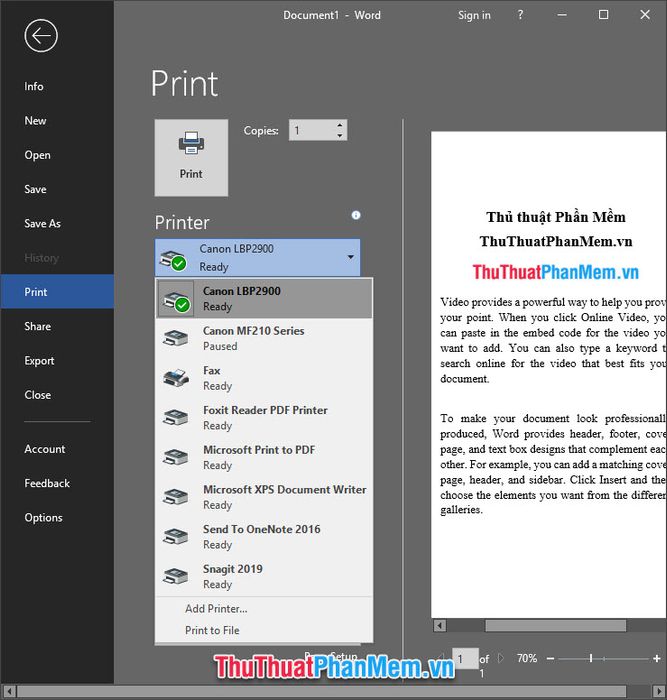Select Microsoft XPS Document Writer
This screenshot has height=700, width=667.
(x=264, y=497)
